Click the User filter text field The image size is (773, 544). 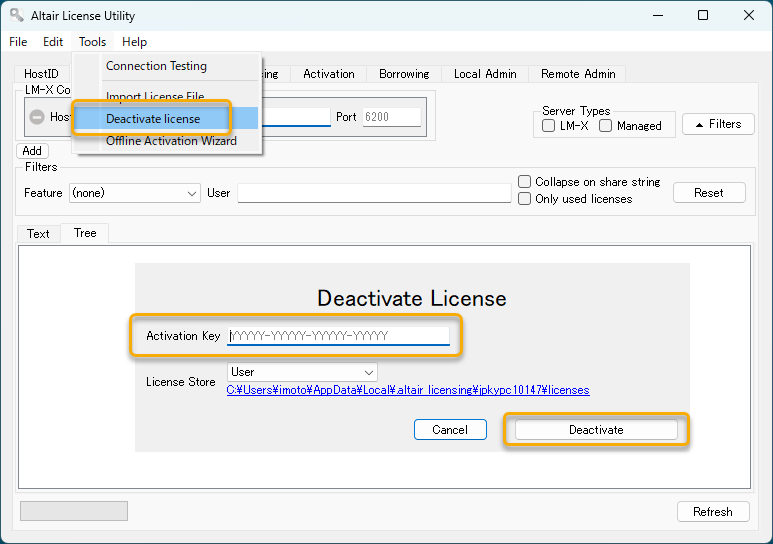click(374, 193)
